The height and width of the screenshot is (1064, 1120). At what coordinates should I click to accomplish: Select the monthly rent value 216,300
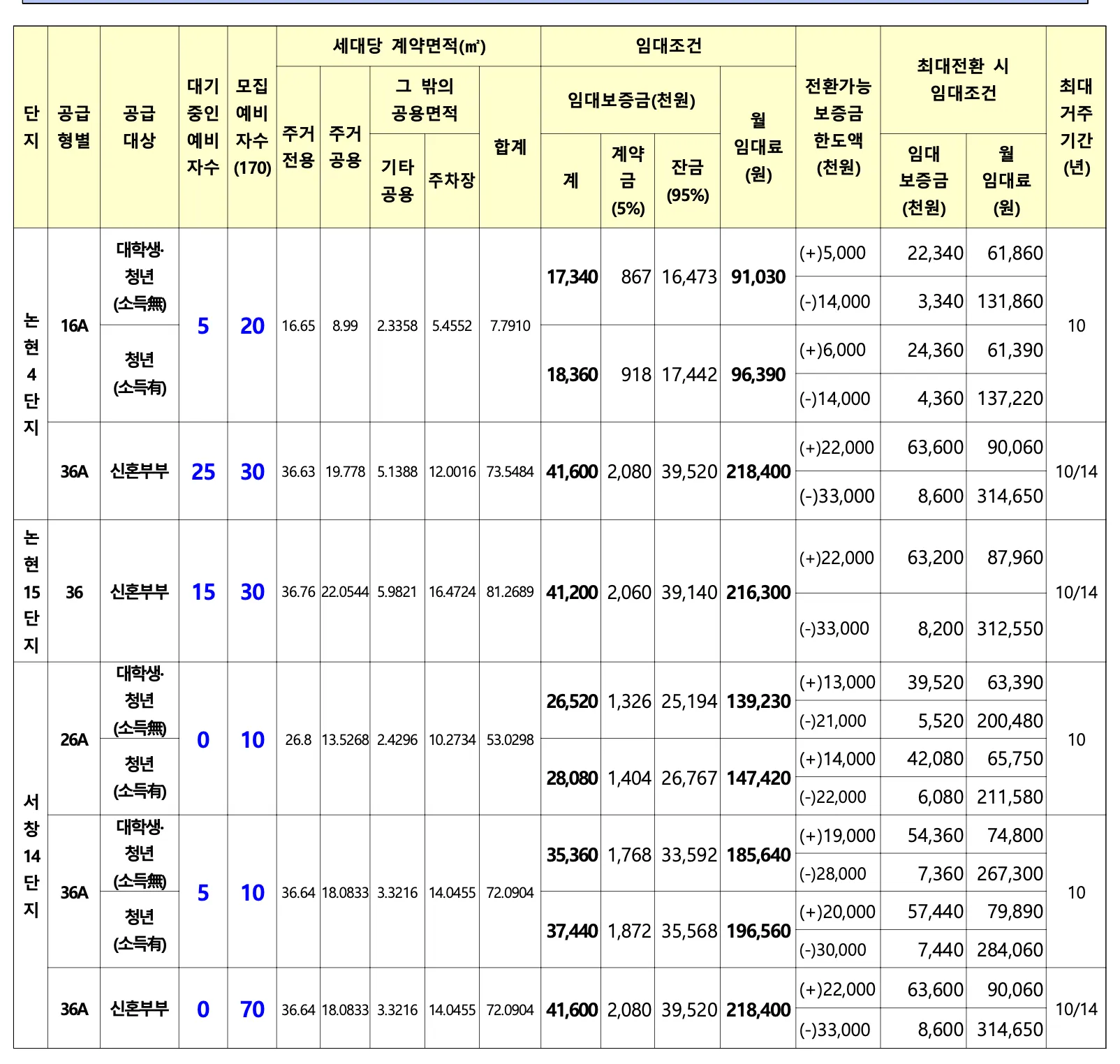pos(758,592)
